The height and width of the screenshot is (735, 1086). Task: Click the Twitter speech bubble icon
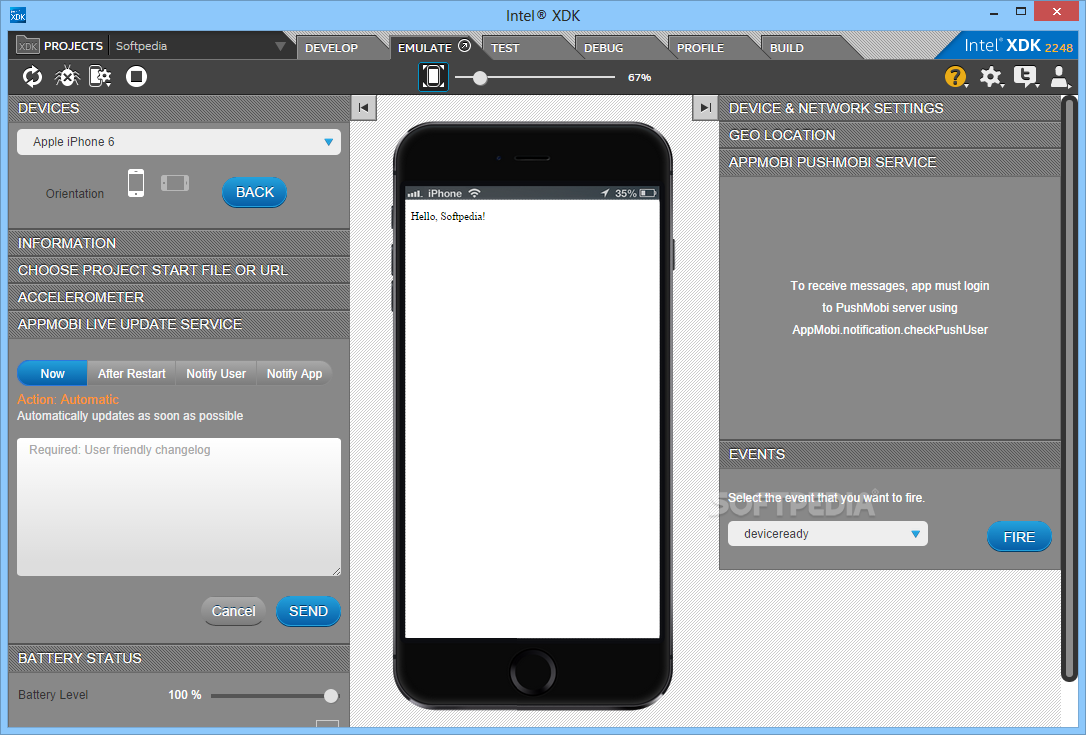[x=1025, y=76]
